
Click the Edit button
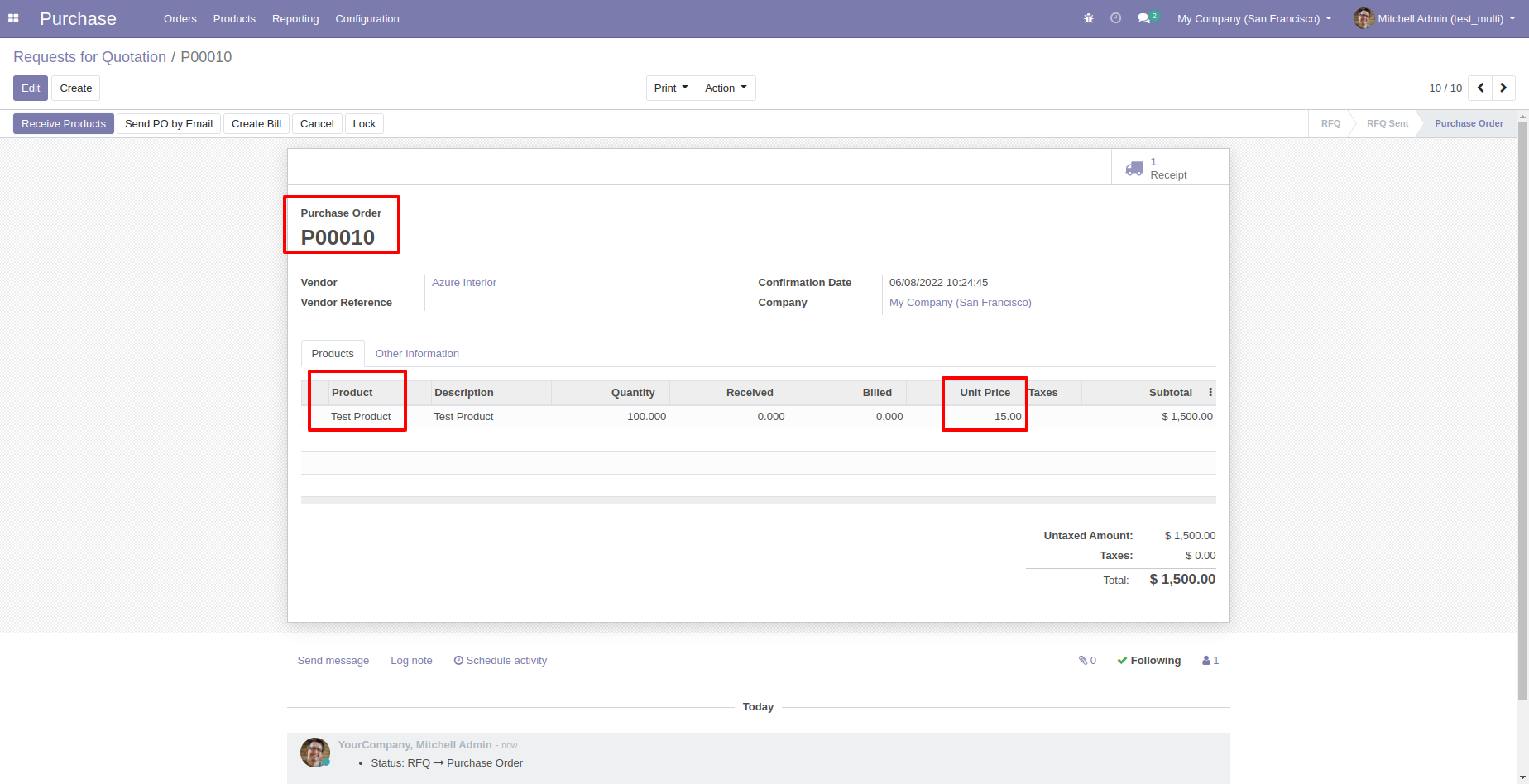(31, 88)
